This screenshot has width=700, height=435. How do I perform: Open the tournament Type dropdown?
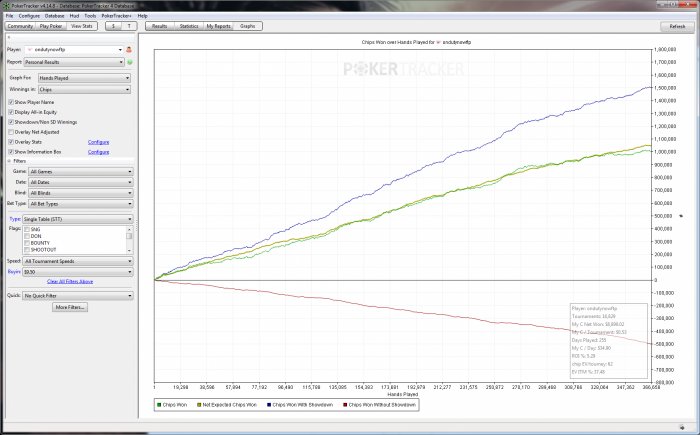[x=78, y=219]
